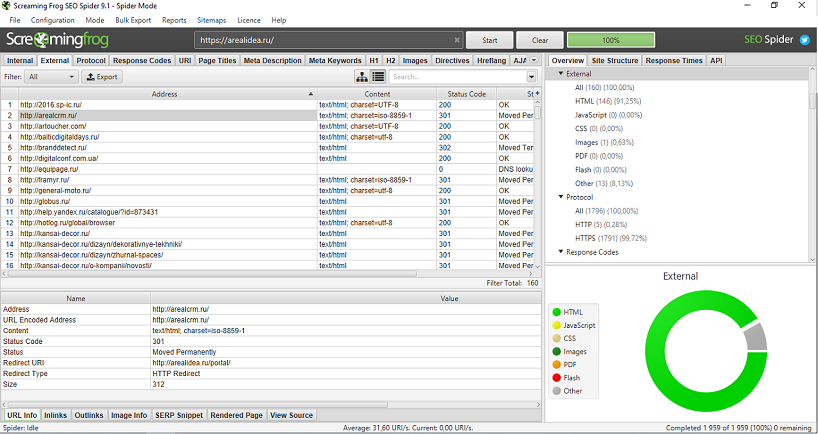Viewport: 818px width, 434px height.
Task: Open the Help menu
Action: coord(279,20)
